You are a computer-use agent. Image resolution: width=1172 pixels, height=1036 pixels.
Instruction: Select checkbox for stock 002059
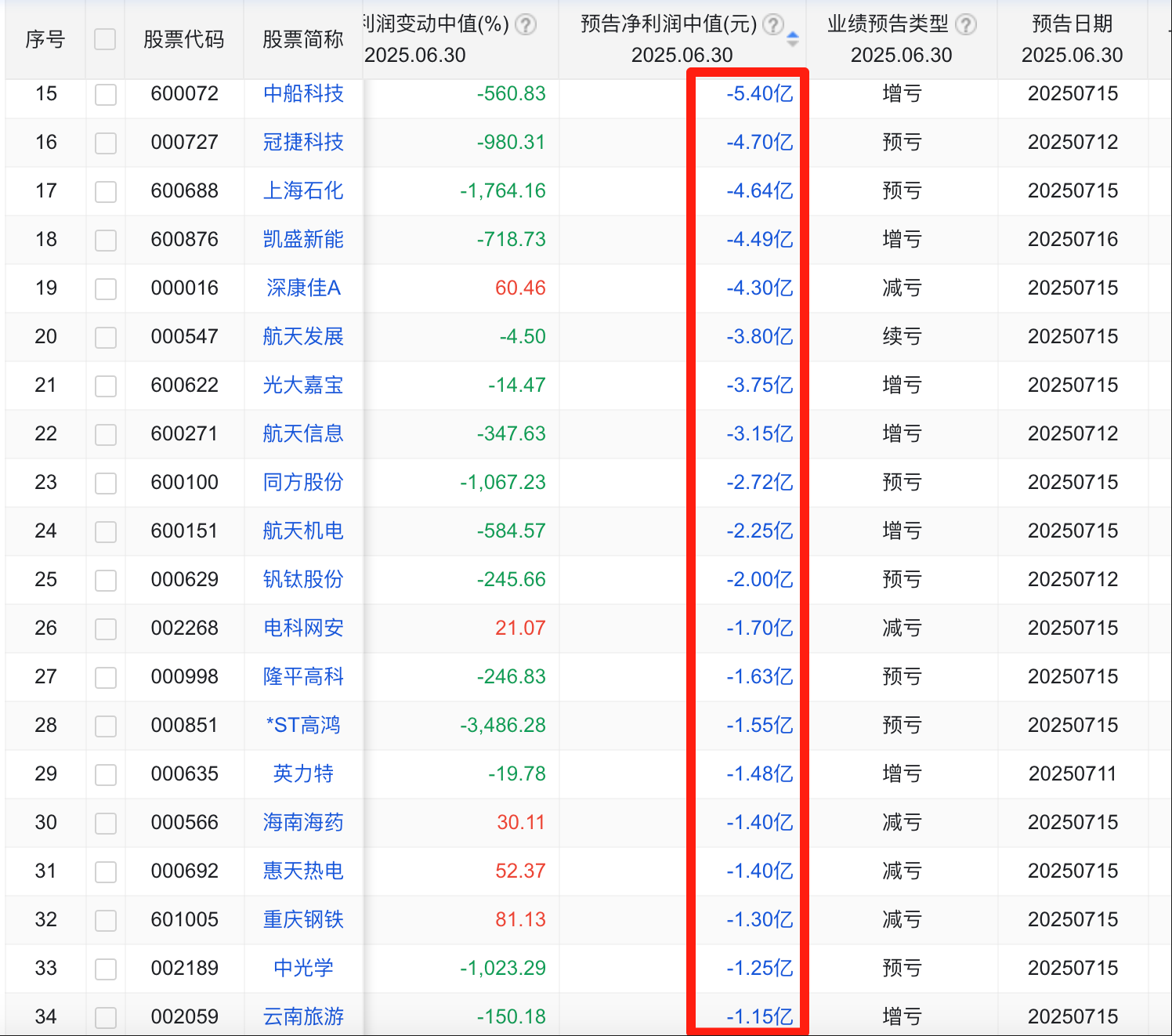[106, 1018]
